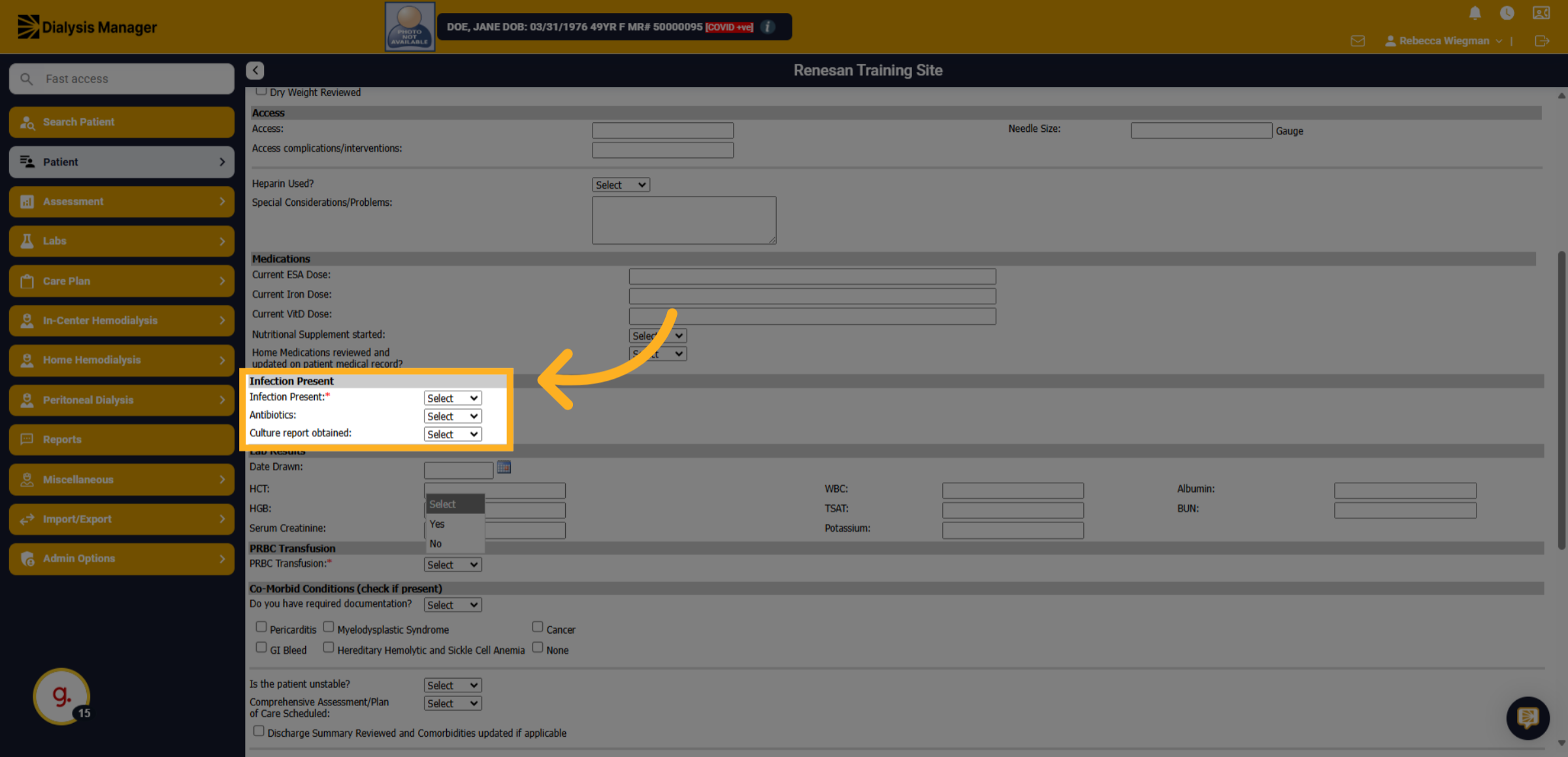Open calendar picker next to Date Drawn
The height and width of the screenshot is (757, 1568).
504,467
